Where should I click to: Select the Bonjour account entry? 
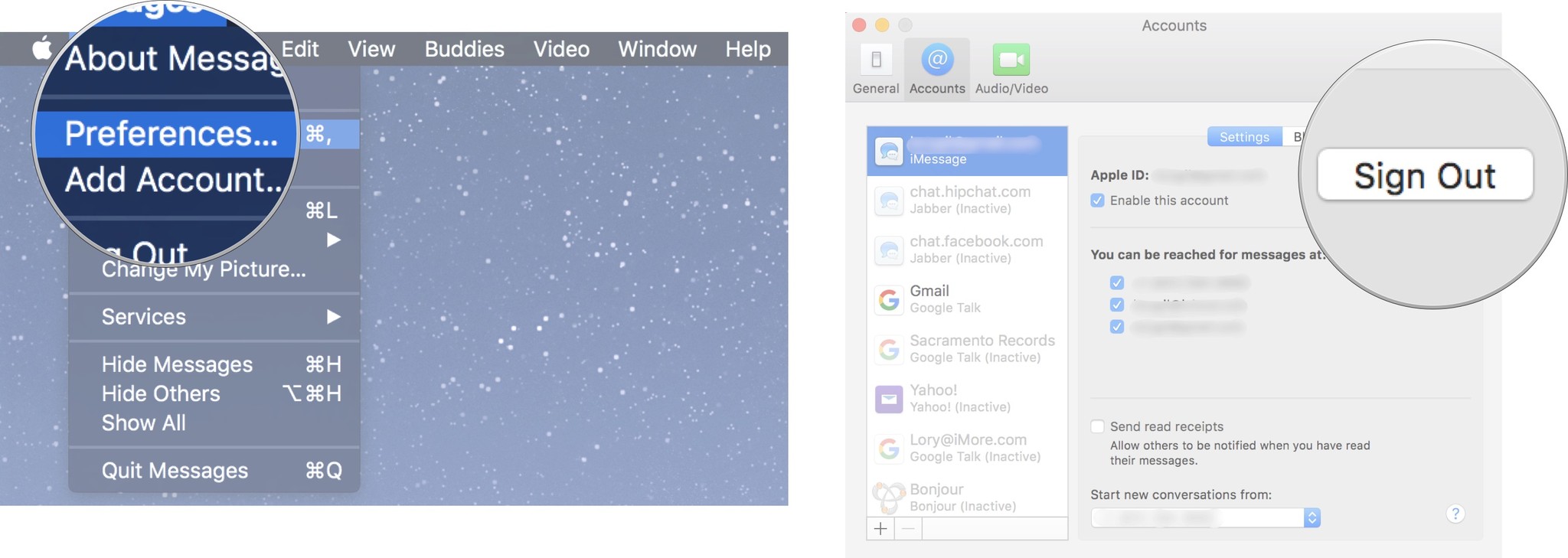[x=967, y=497]
